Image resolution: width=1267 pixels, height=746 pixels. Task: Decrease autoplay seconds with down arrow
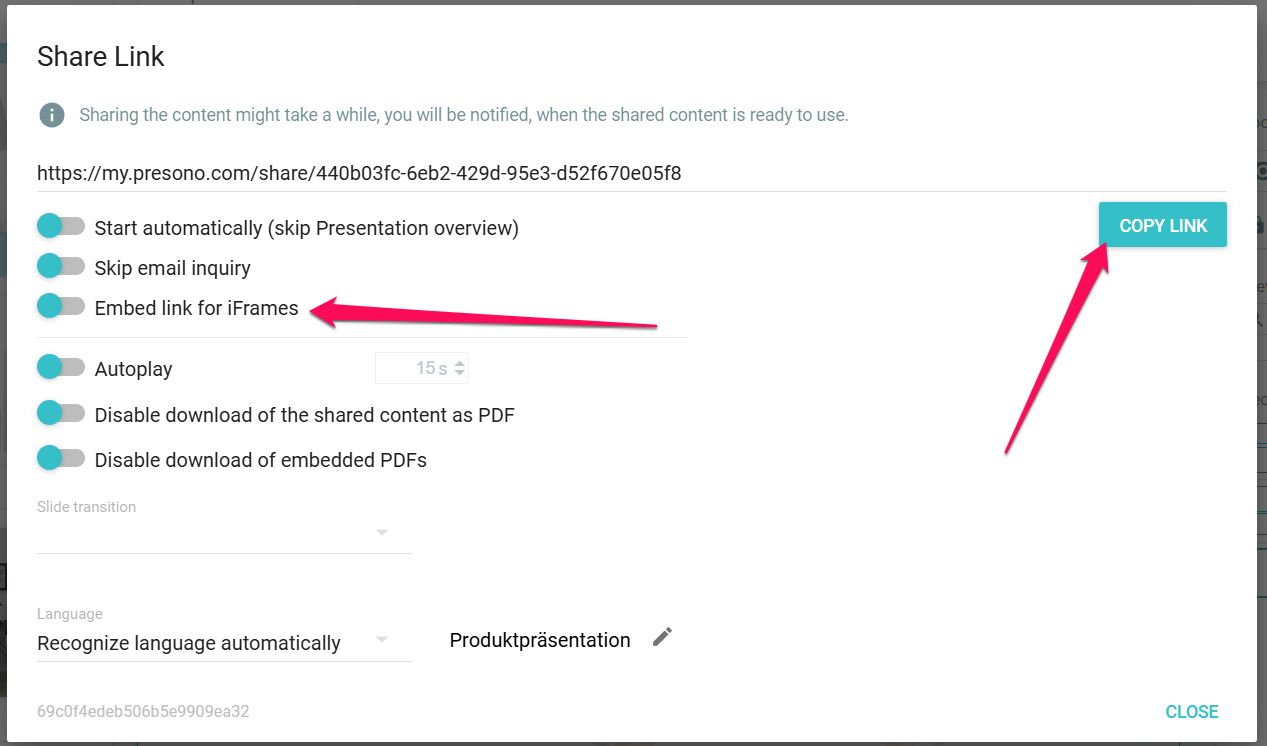459,374
